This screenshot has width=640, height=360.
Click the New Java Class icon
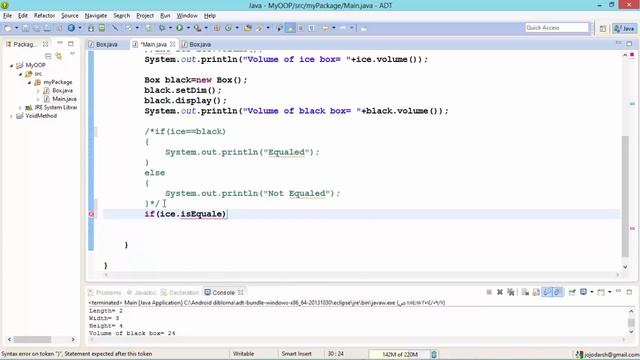[229, 28]
